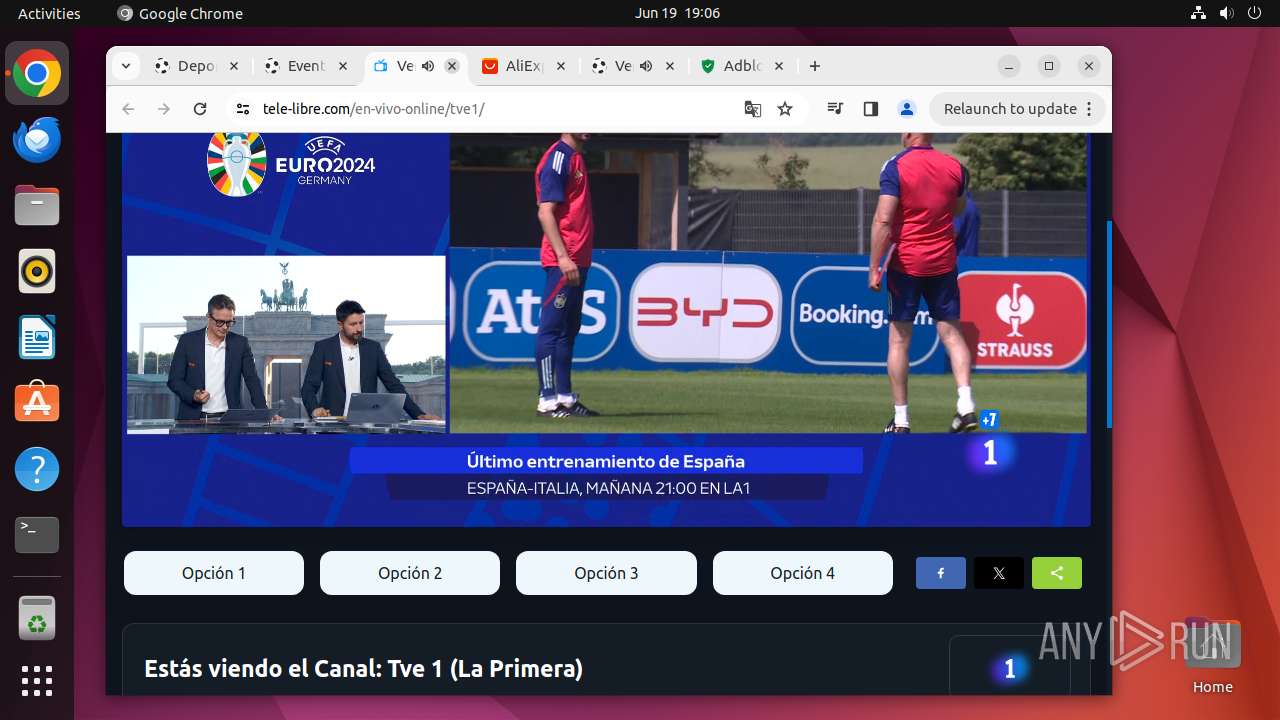Open the network status icon

pos(1199,13)
